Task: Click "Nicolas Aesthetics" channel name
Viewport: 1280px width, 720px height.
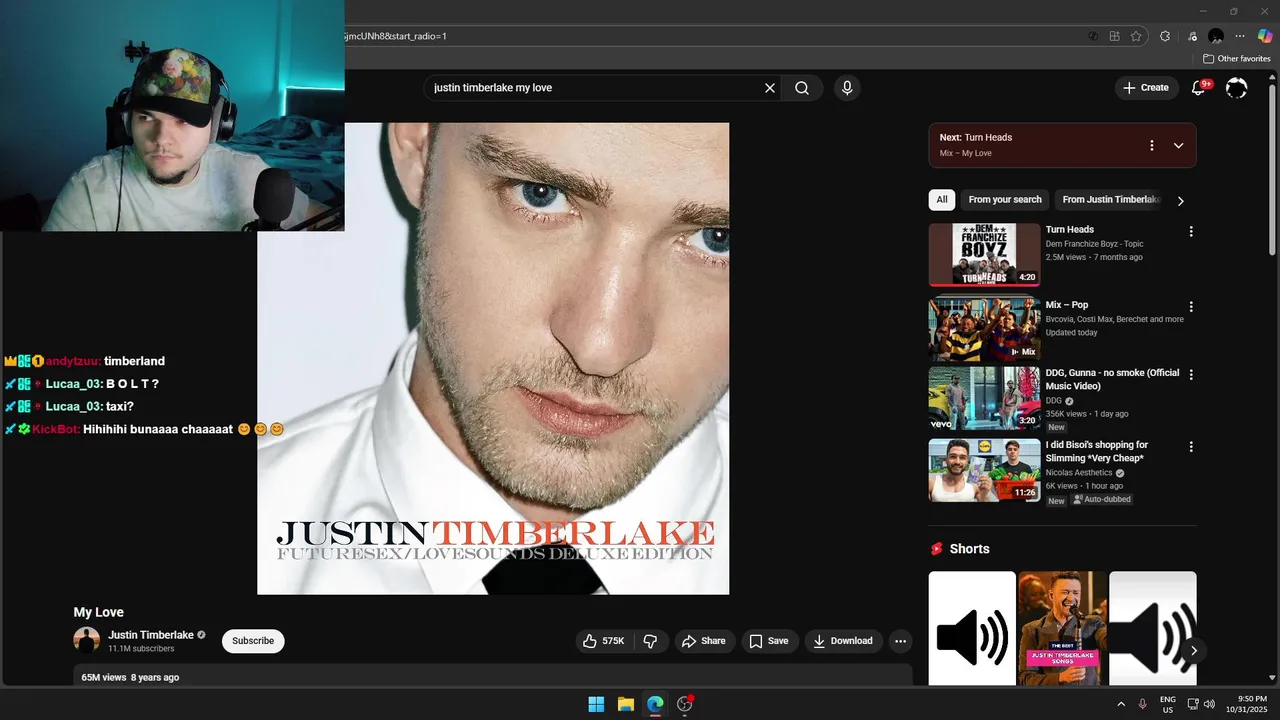Action: (x=1079, y=473)
